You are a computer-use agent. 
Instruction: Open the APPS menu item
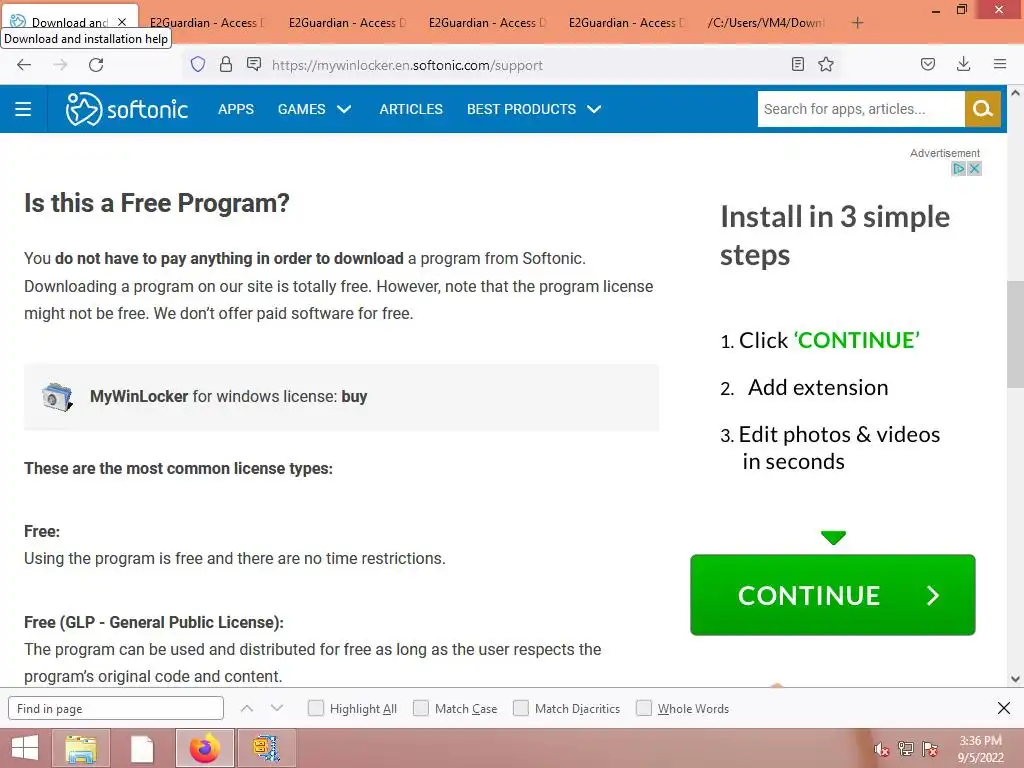coord(236,109)
